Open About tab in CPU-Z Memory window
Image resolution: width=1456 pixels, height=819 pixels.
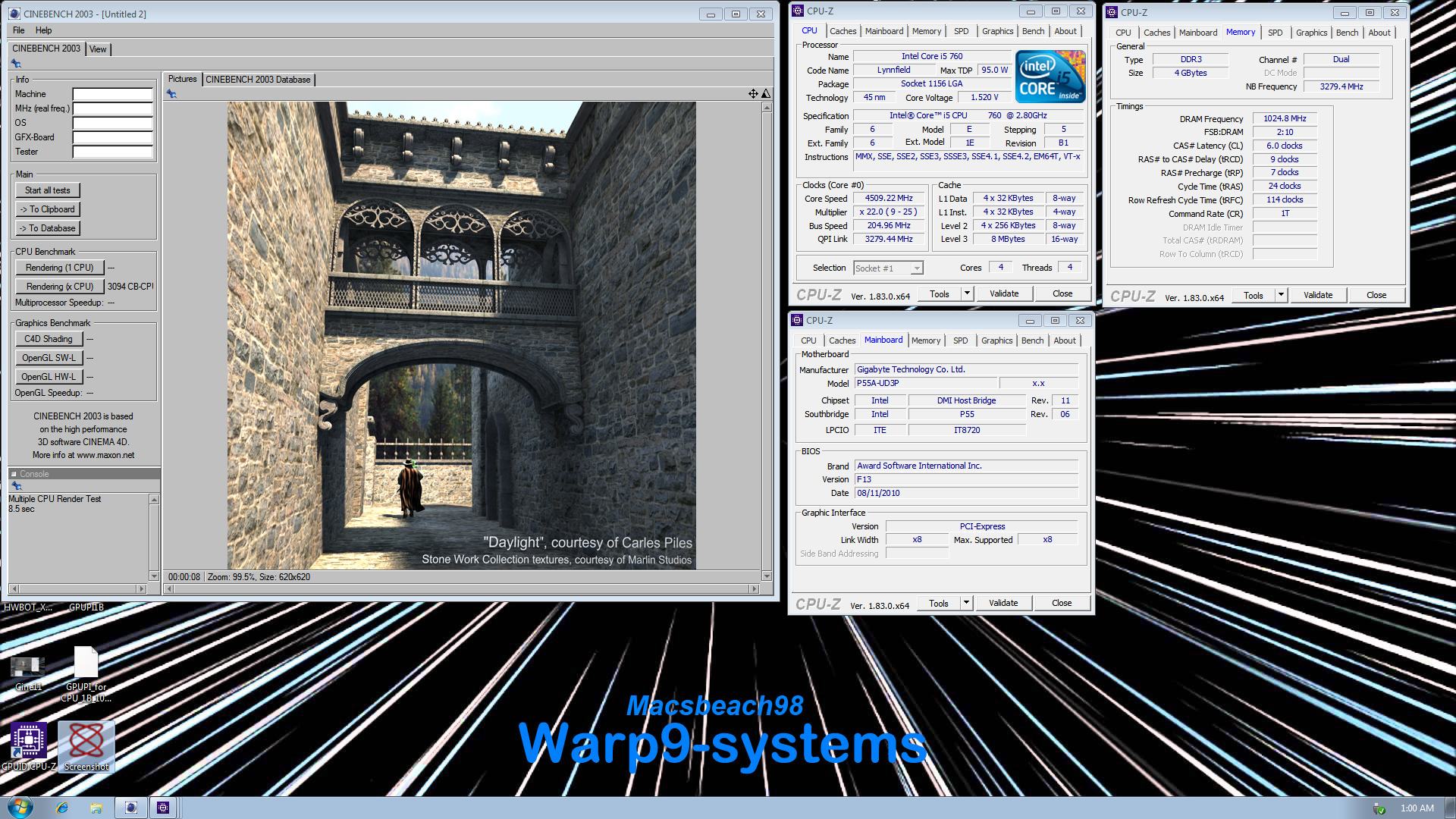click(1379, 33)
